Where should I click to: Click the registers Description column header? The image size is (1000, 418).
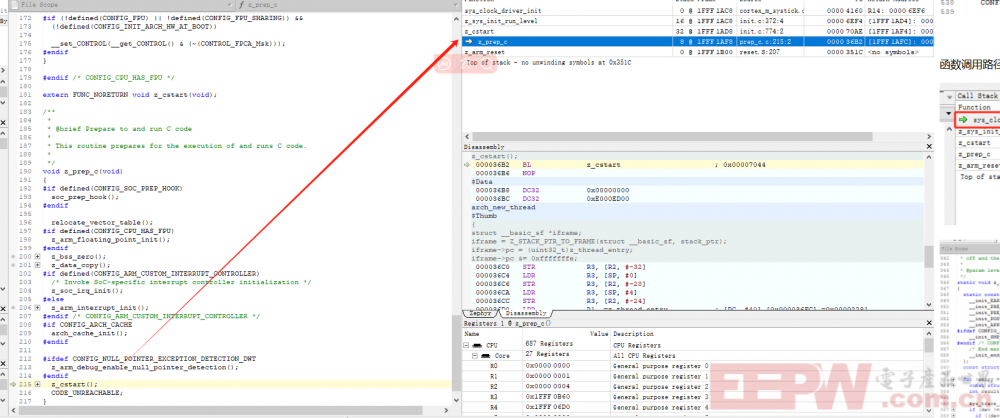tap(768, 334)
